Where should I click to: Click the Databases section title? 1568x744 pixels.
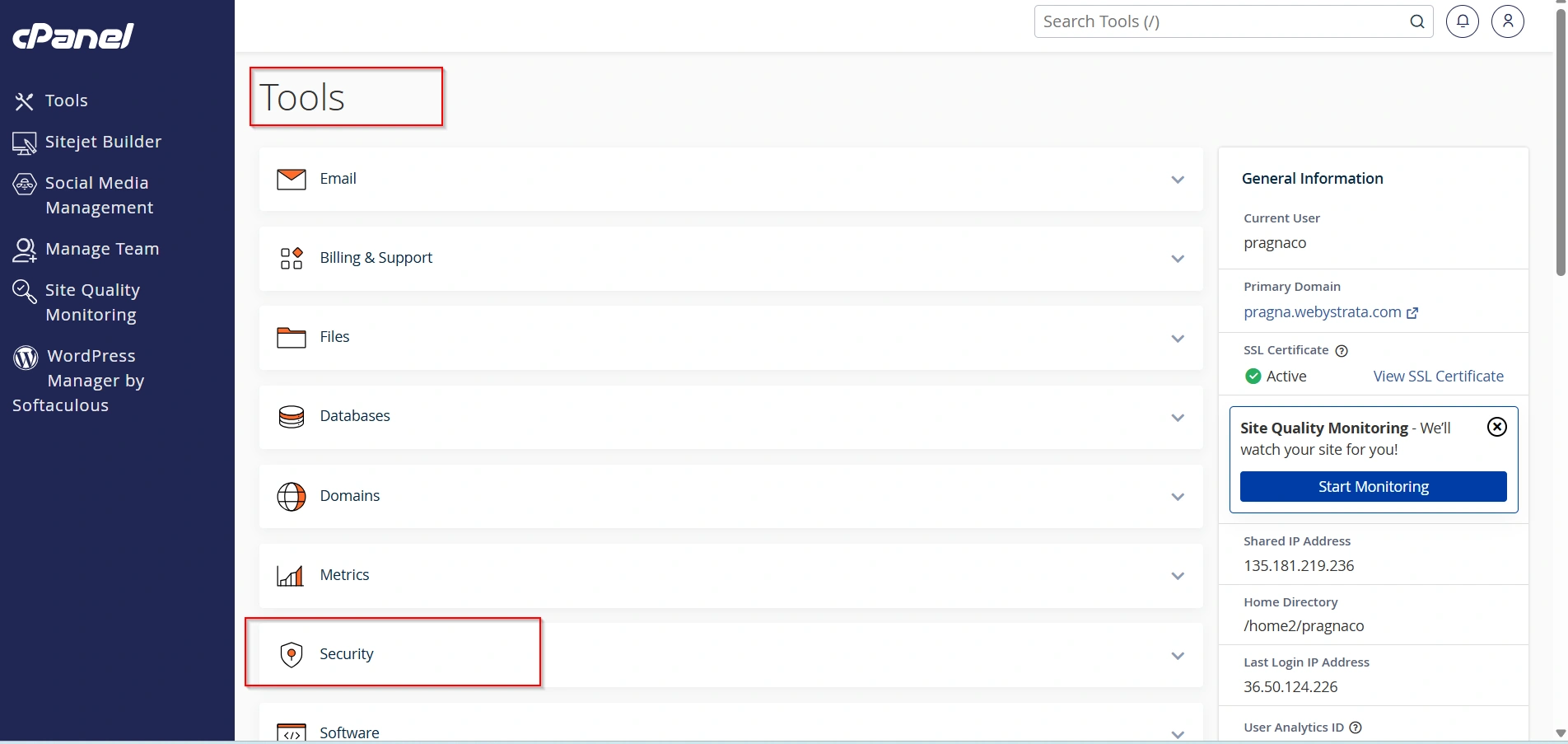[355, 416]
